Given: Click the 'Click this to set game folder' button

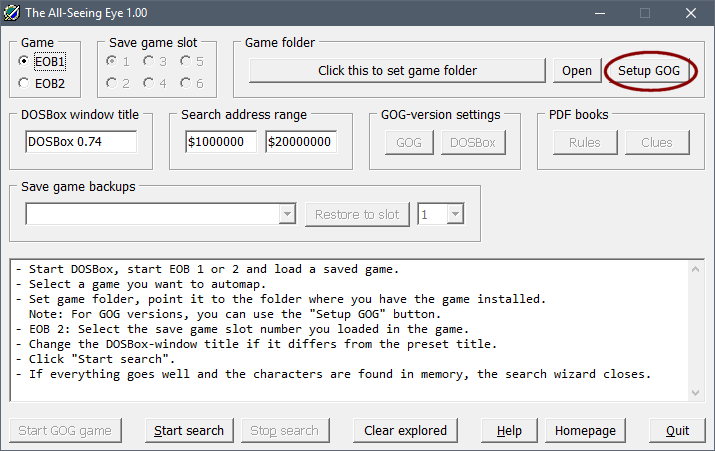Looking at the screenshot, I should (397, 70).
